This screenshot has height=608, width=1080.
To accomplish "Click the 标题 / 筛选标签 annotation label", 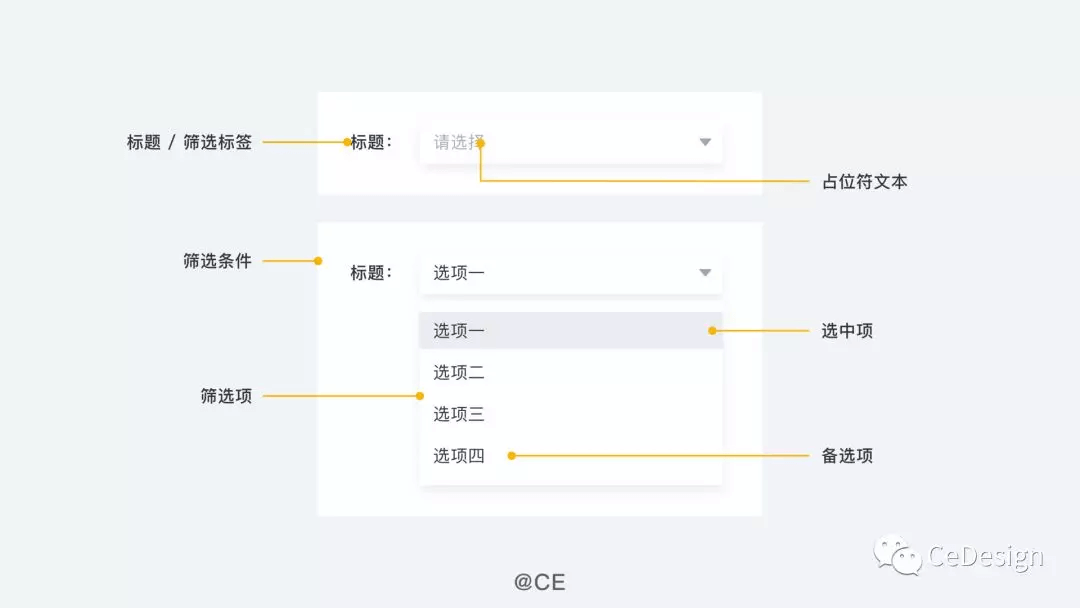I will coord(189,142).
